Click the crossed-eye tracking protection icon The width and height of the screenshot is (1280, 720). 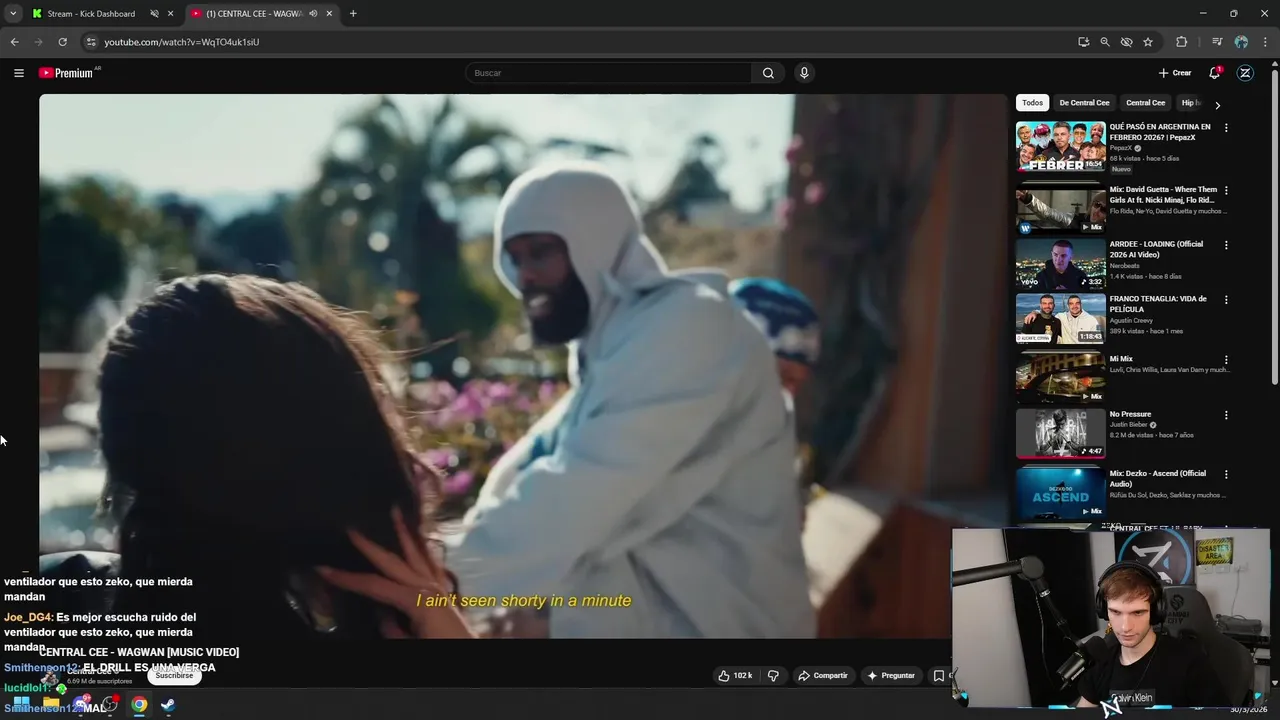[1126, 42]
